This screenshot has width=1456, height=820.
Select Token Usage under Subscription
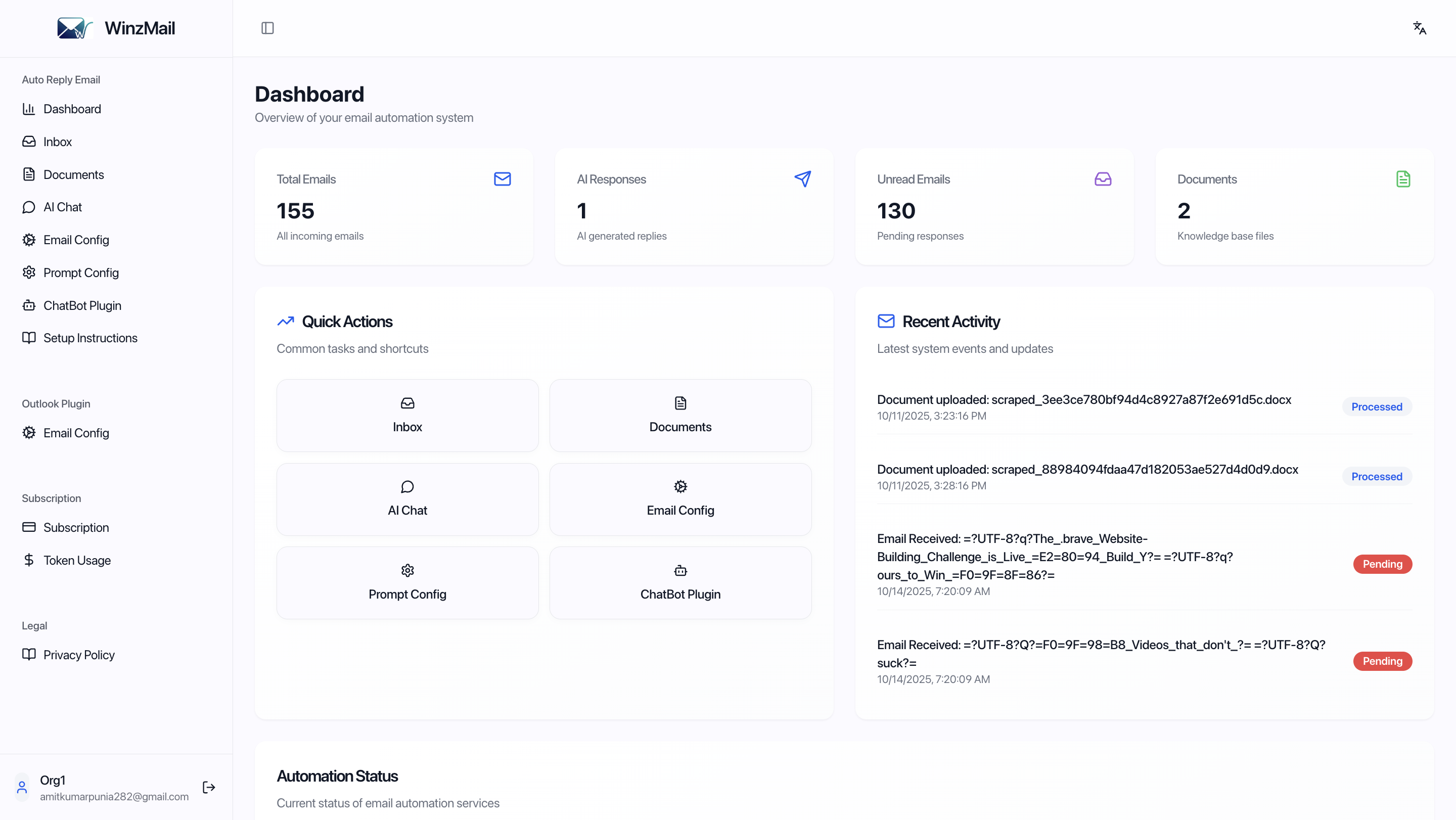click(77, 560)
